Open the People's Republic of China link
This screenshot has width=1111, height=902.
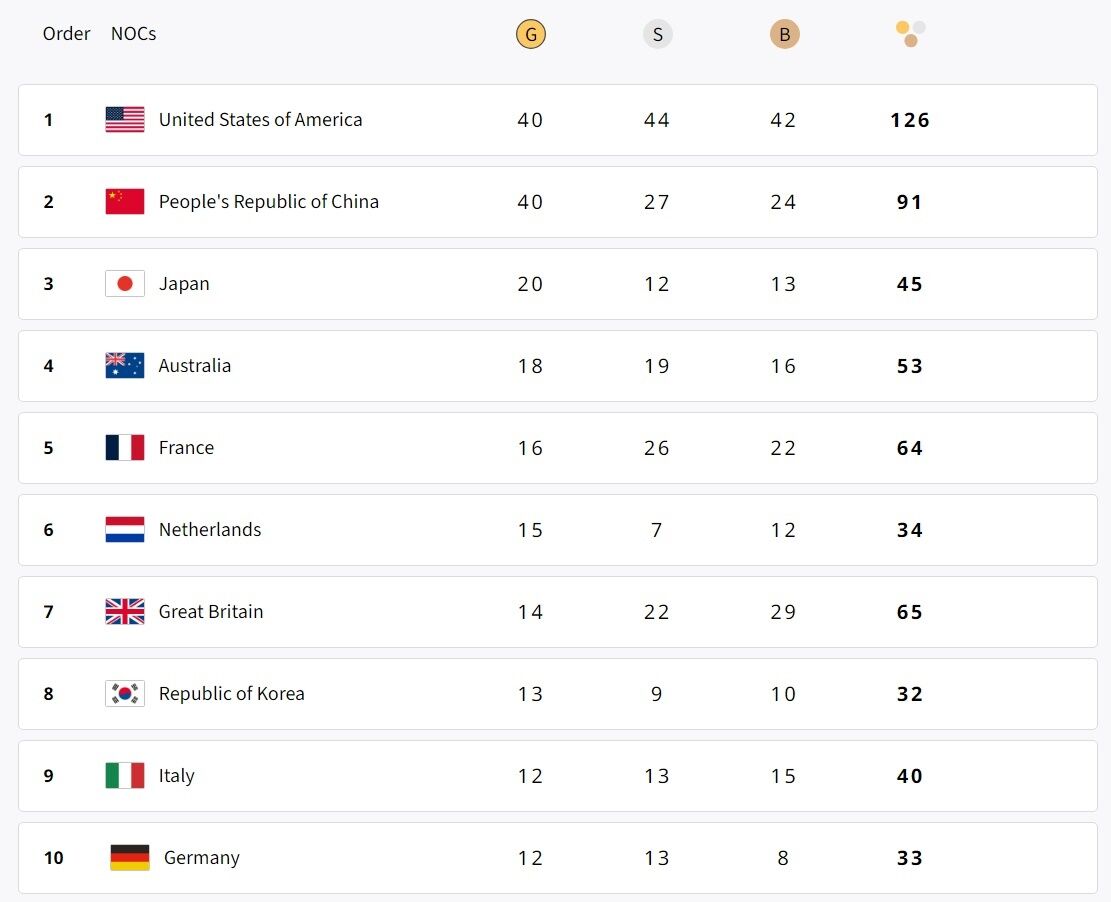pos(268,202)
